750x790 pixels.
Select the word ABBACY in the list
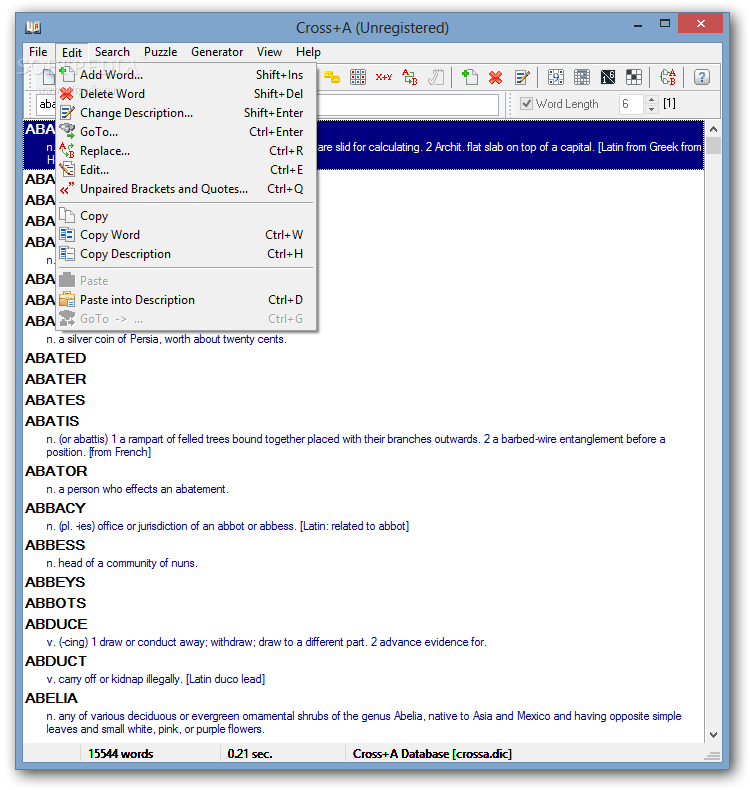point(55,508)
